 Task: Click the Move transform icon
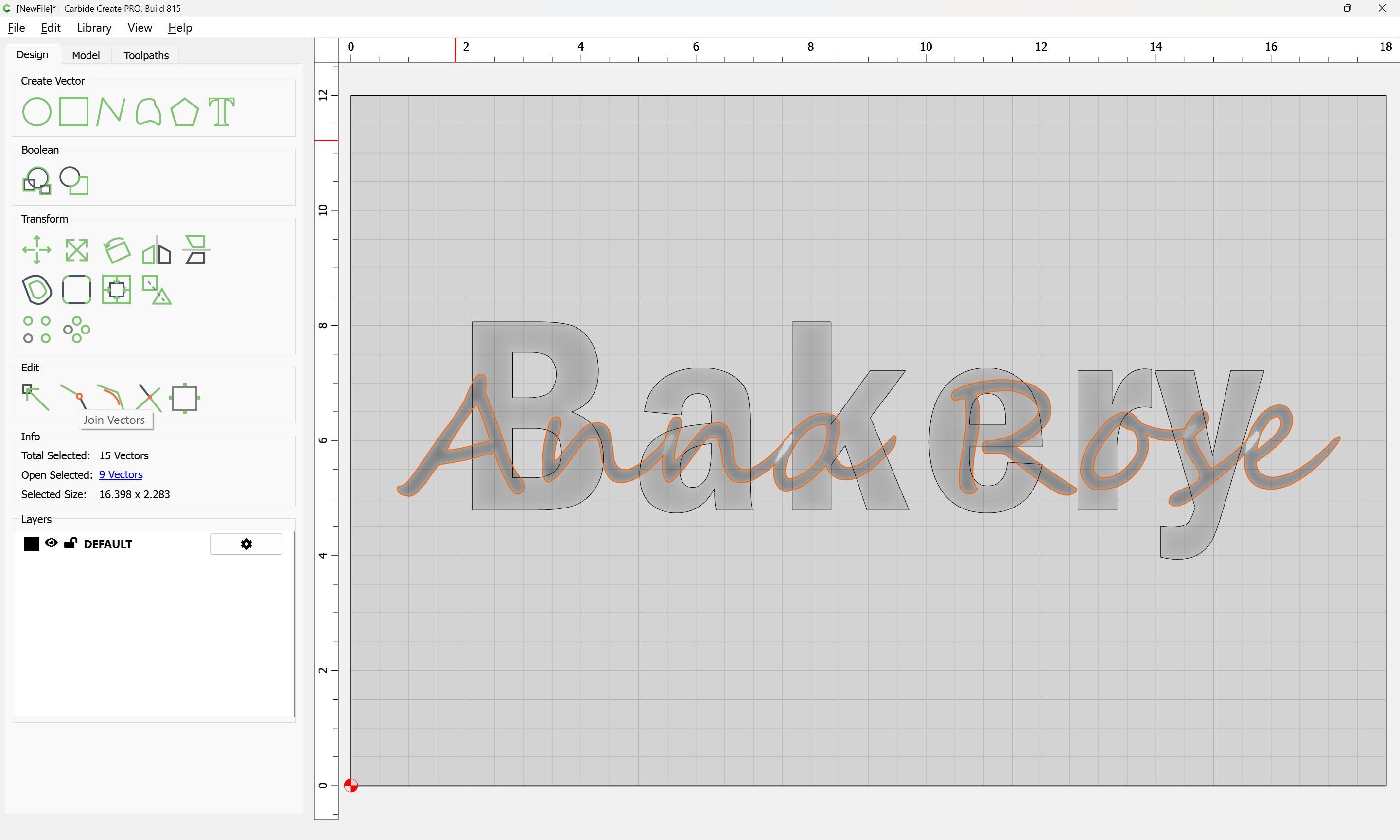(37, 250)
